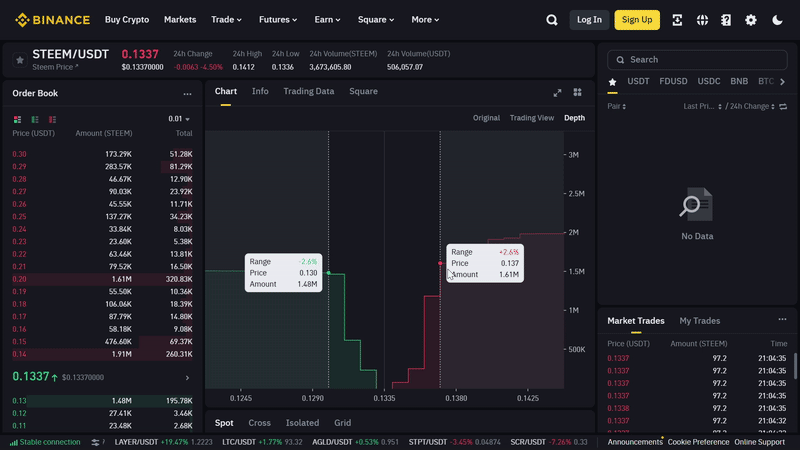This screenshot has width=800, height=450.
Task: Select Depth chart mode
Action: pyautogui.click(x=574, y=118)
